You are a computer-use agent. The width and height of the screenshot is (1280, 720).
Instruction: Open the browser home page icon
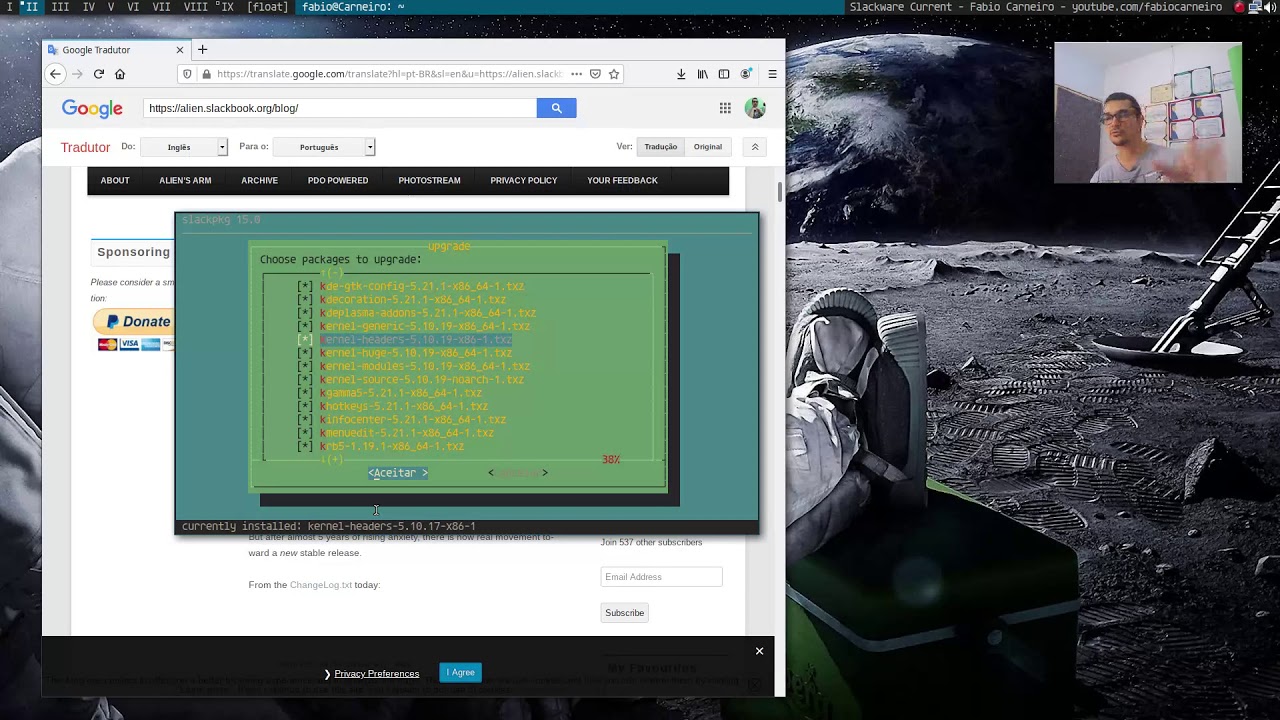(x=120, y=74)
